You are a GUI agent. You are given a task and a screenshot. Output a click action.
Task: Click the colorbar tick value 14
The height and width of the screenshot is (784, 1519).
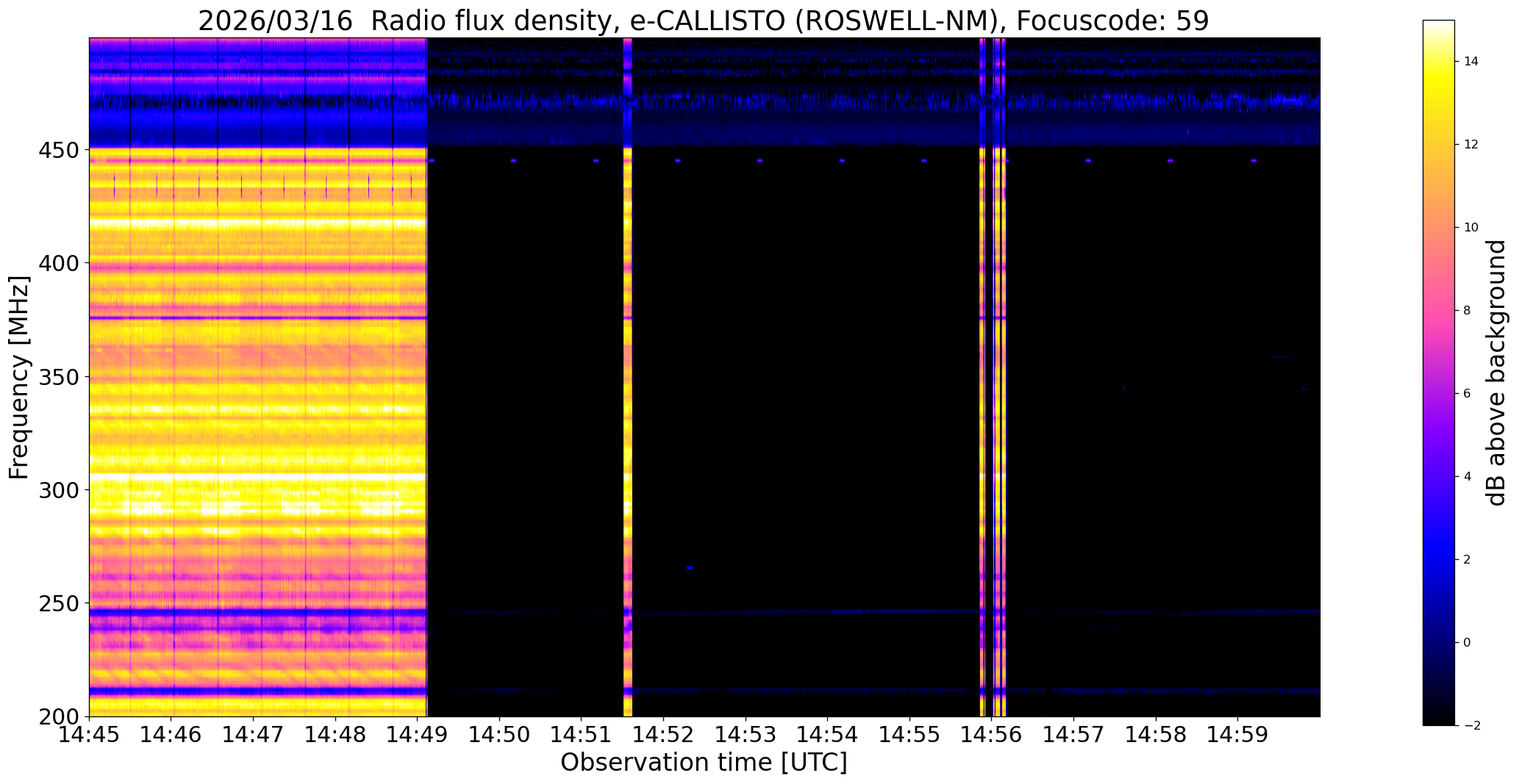[x=1471, y=62]
